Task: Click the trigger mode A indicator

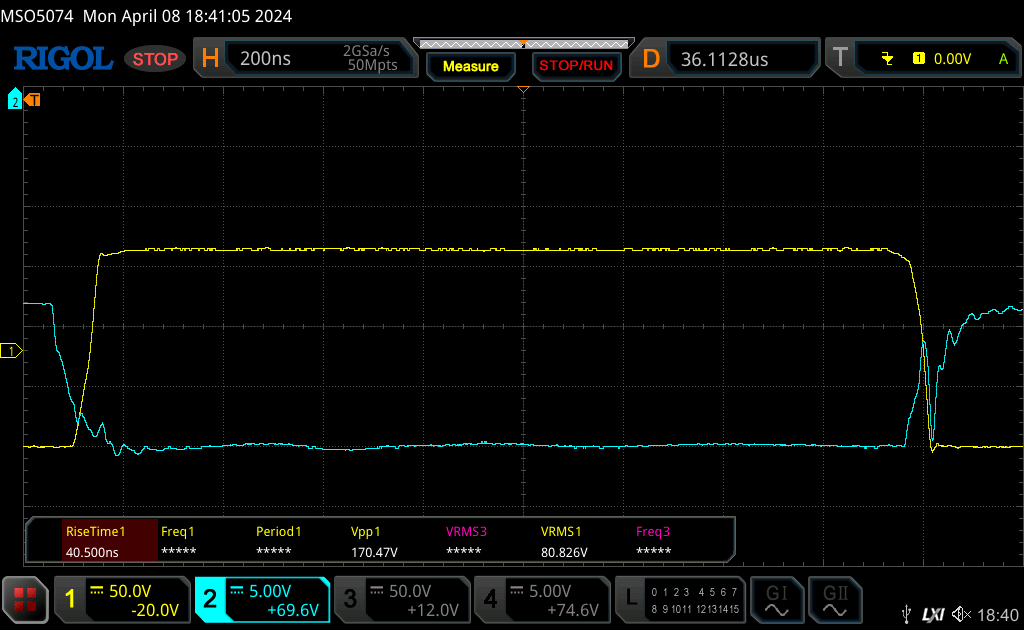Action: tap(1004, 59)
